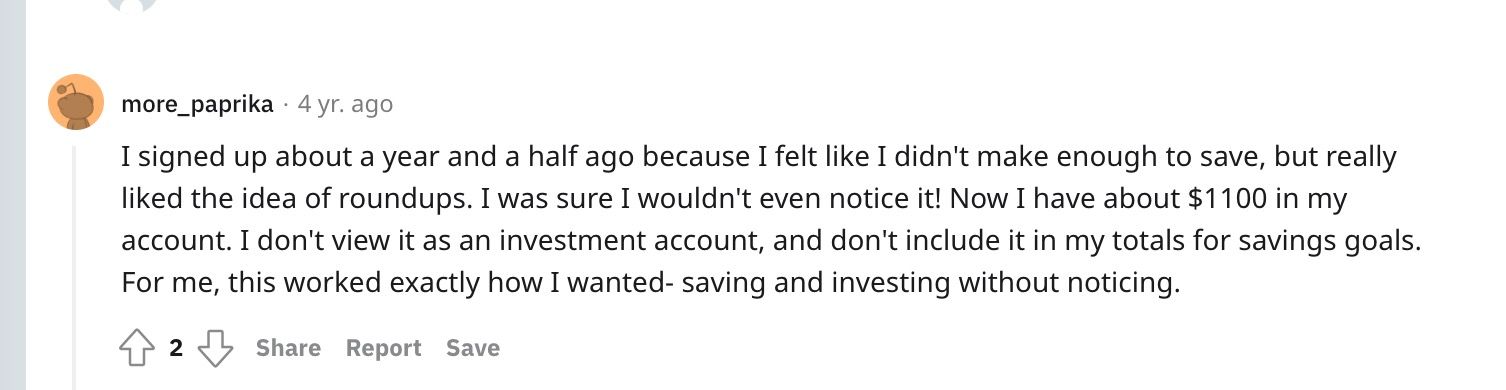Click the partial avatar above the comment

pos(132,5)
